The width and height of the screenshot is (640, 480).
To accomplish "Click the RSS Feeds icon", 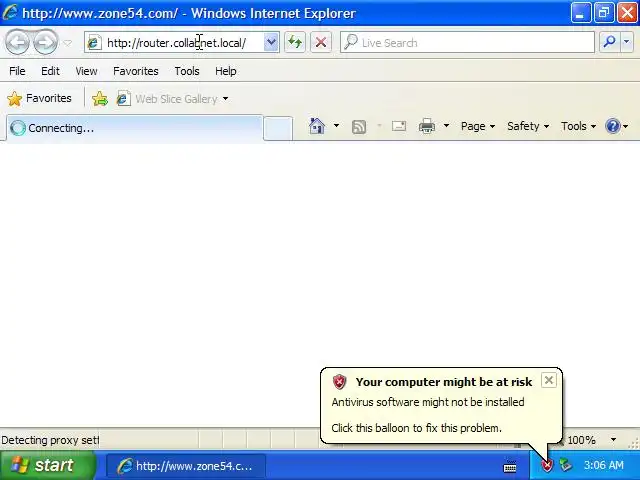I will tap(359, 127).
